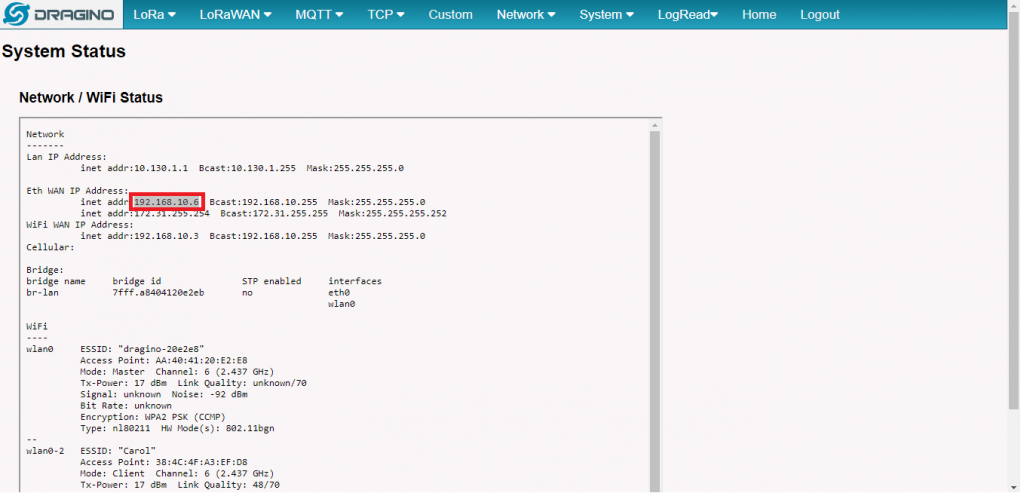Expand the TCP menu
Image resolution: width=1030 pixels, height=493 pixels.
click(386, 15)
